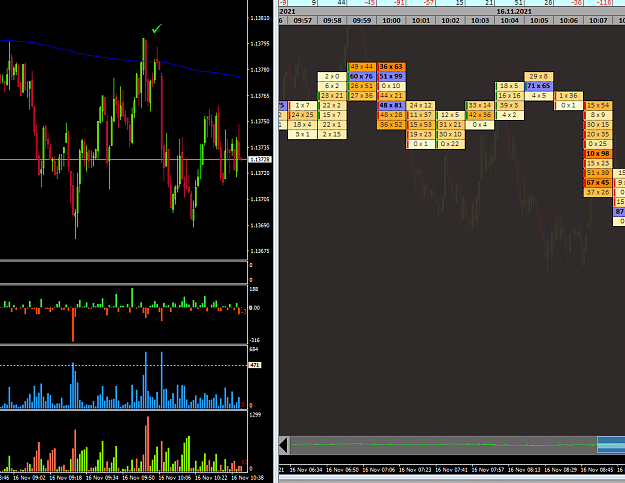
Task: Click the footprint cell 1 x 36
Action: (x=568, y=96)
